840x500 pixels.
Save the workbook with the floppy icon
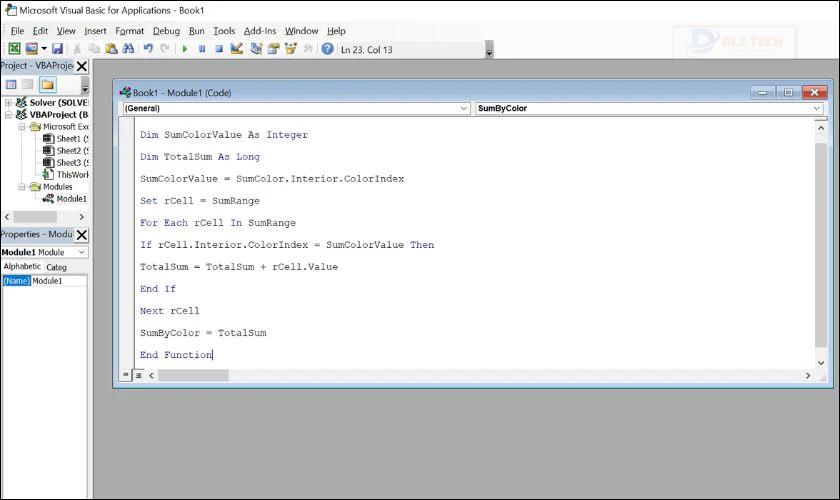[x=57, y=49]
